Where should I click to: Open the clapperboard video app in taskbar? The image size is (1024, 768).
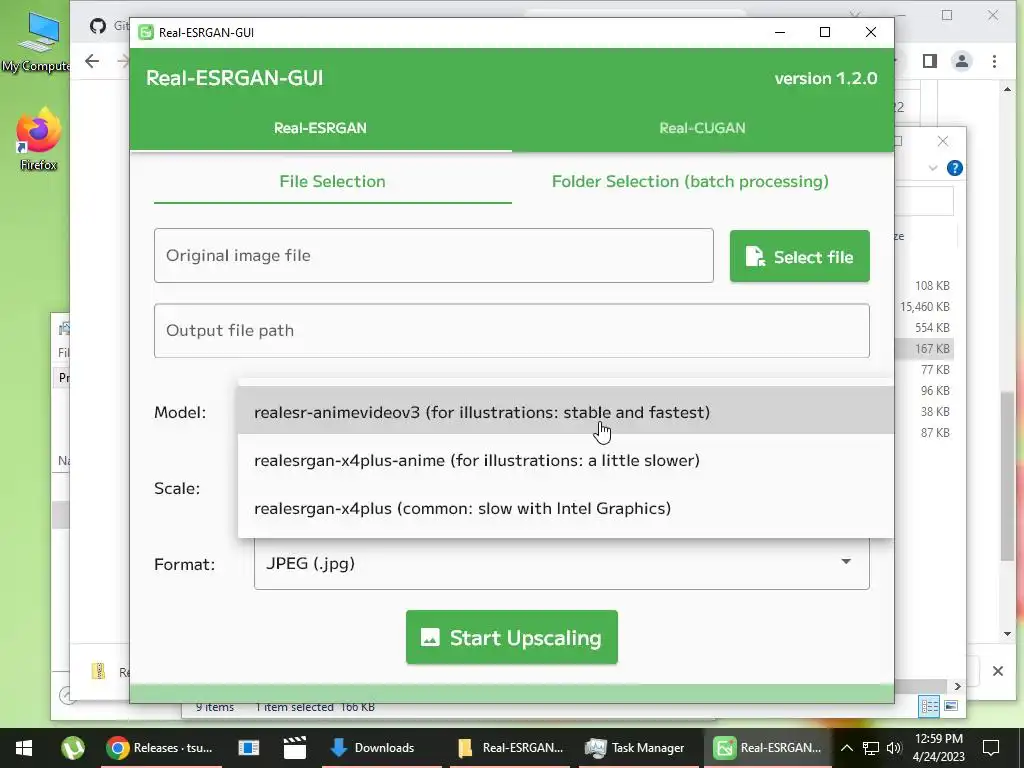coord(295,748)
